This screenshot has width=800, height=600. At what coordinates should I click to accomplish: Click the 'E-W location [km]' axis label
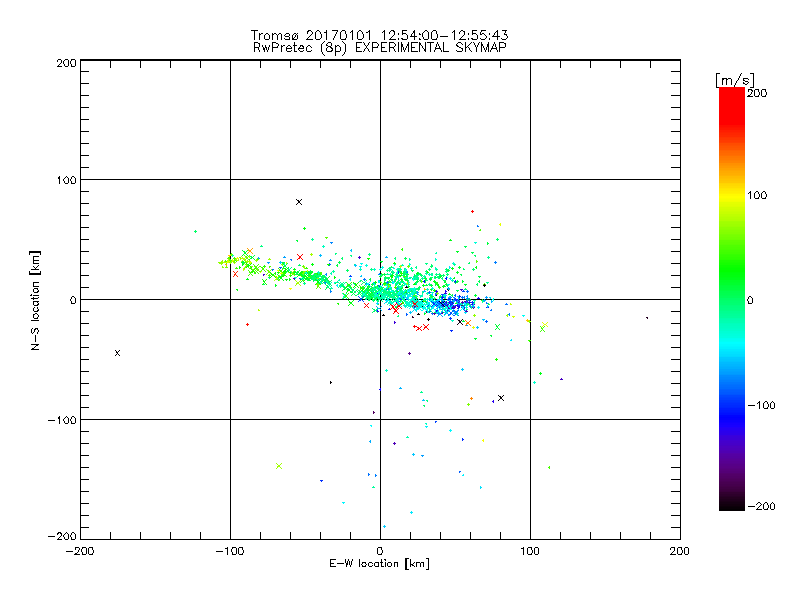tap(379, 564)
